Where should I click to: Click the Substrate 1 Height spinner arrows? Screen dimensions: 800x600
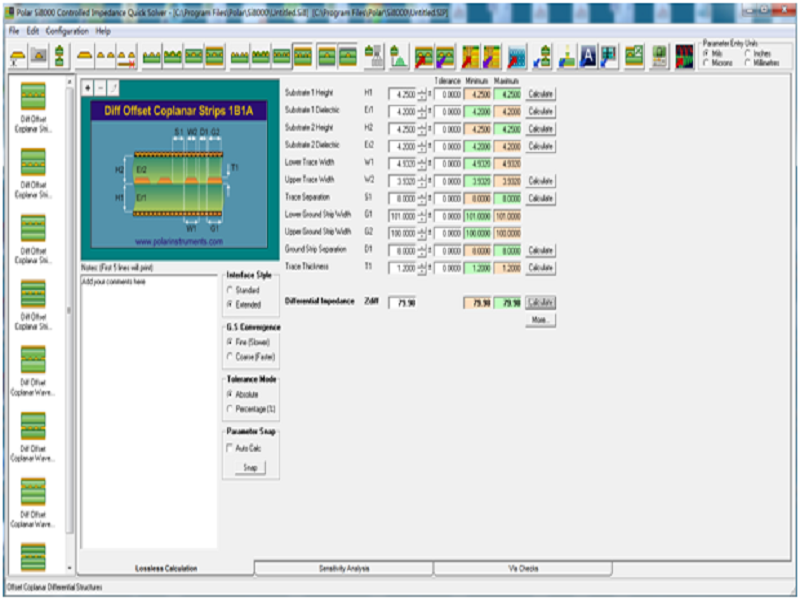pos(422,93)
